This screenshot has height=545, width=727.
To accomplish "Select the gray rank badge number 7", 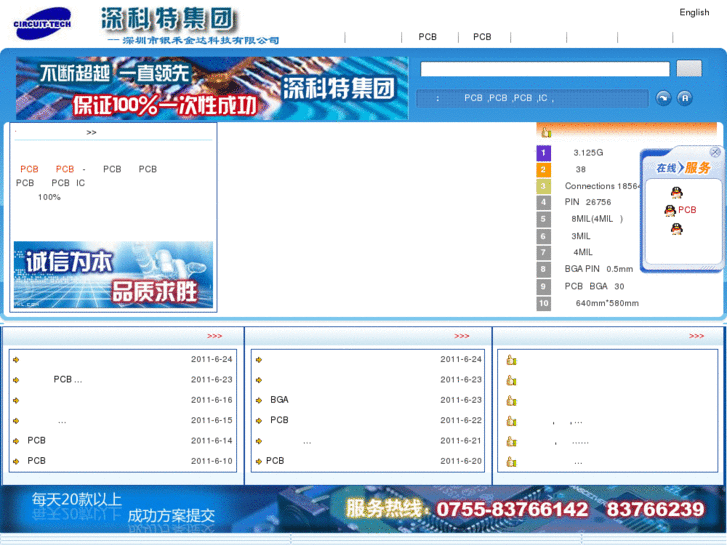I will pyautogui.click(x=543, y=252).
